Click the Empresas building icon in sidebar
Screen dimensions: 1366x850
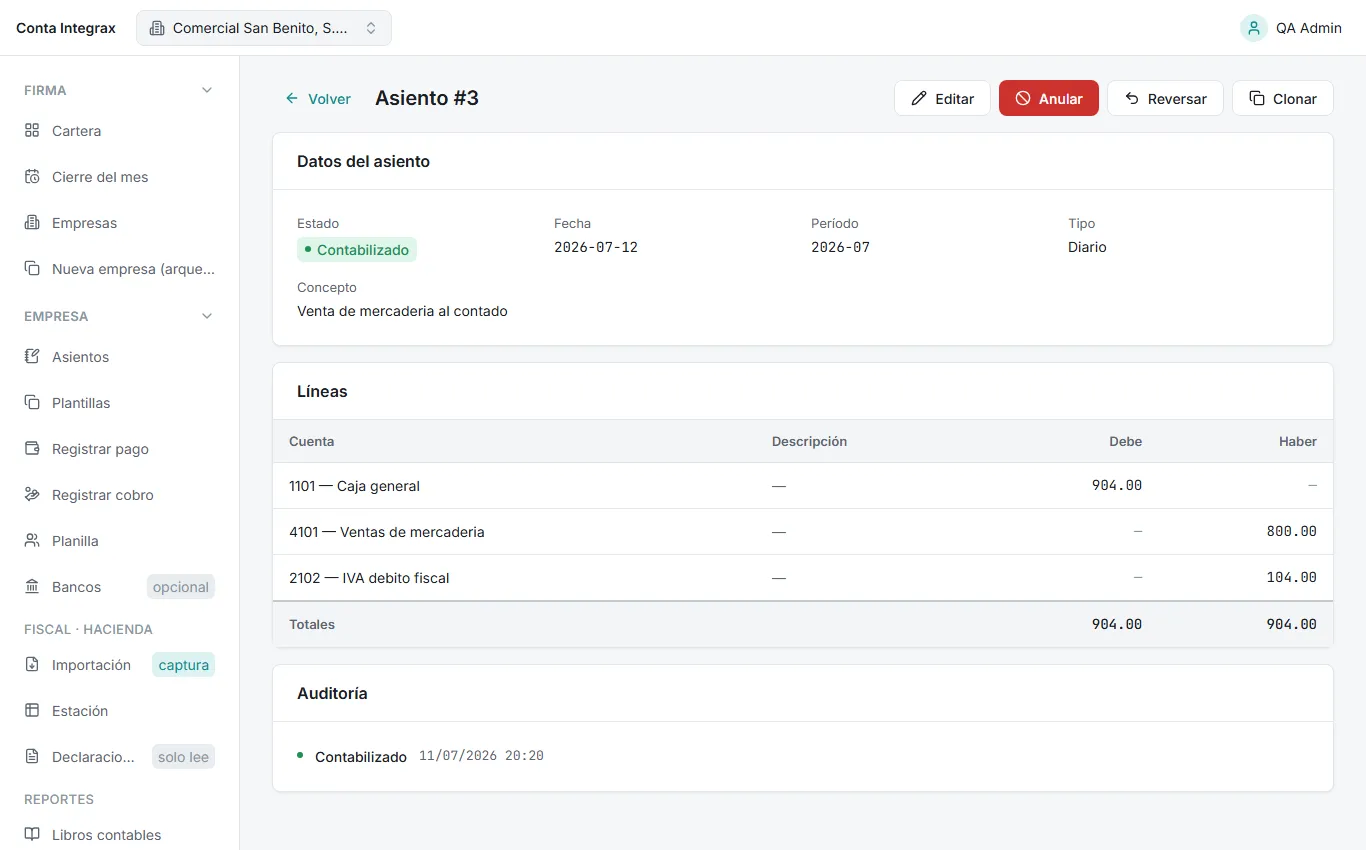coord(32,223)
